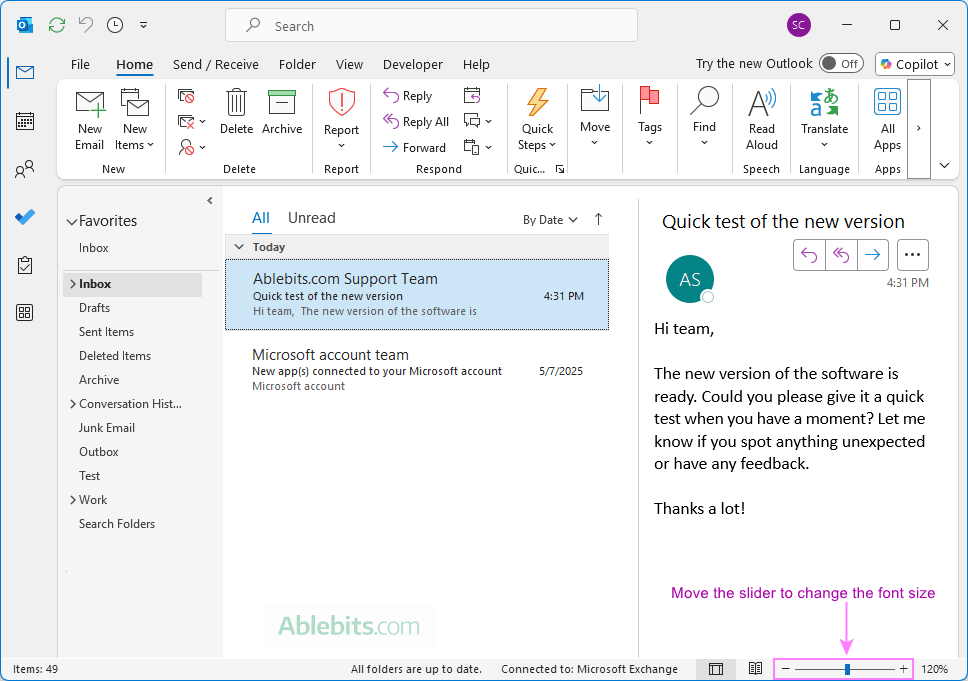Viewport: 968px width, 681px height.
Task: Collapse the Today message group
Action: (x=239, y=247)
